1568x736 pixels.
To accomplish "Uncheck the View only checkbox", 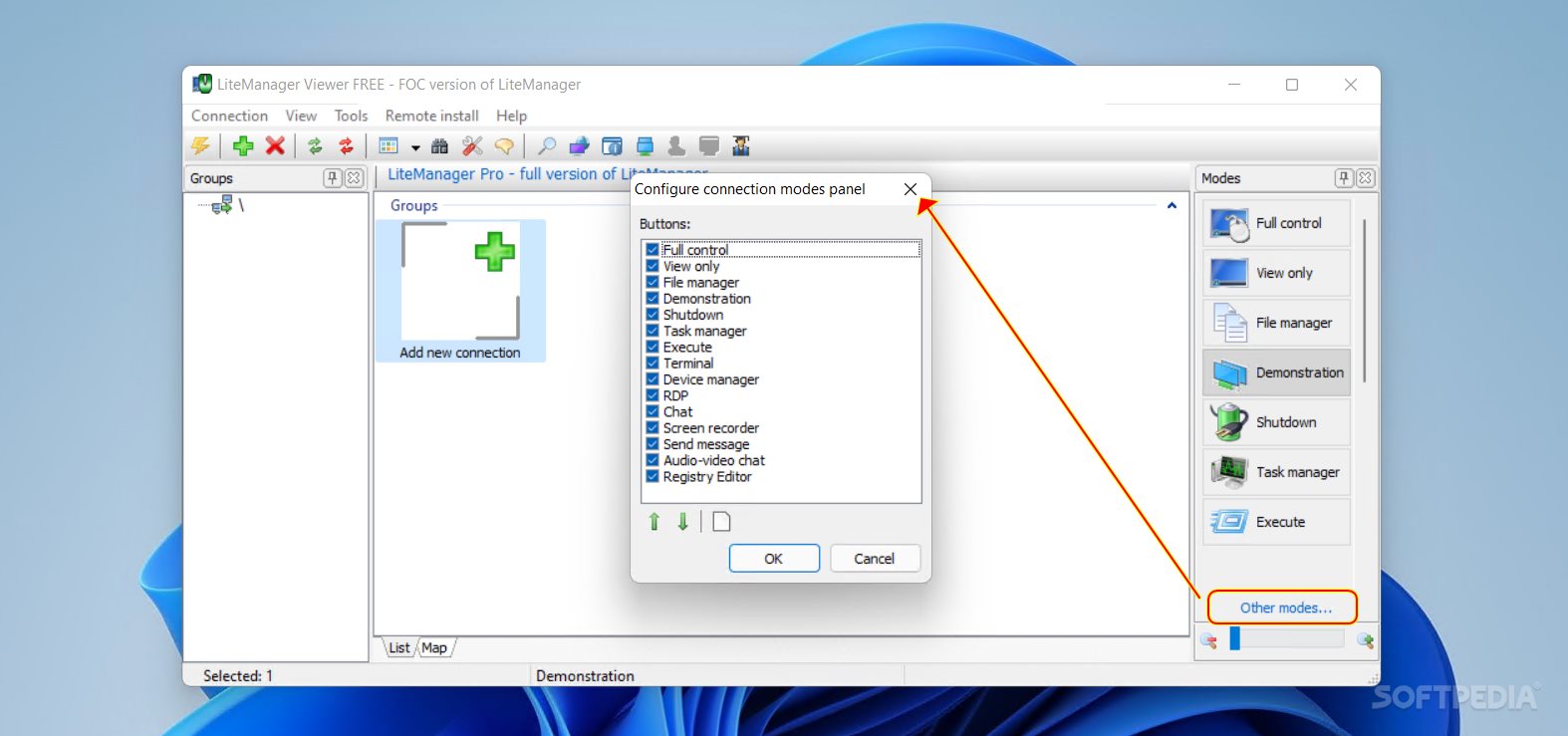I will (x=653, y=266).
